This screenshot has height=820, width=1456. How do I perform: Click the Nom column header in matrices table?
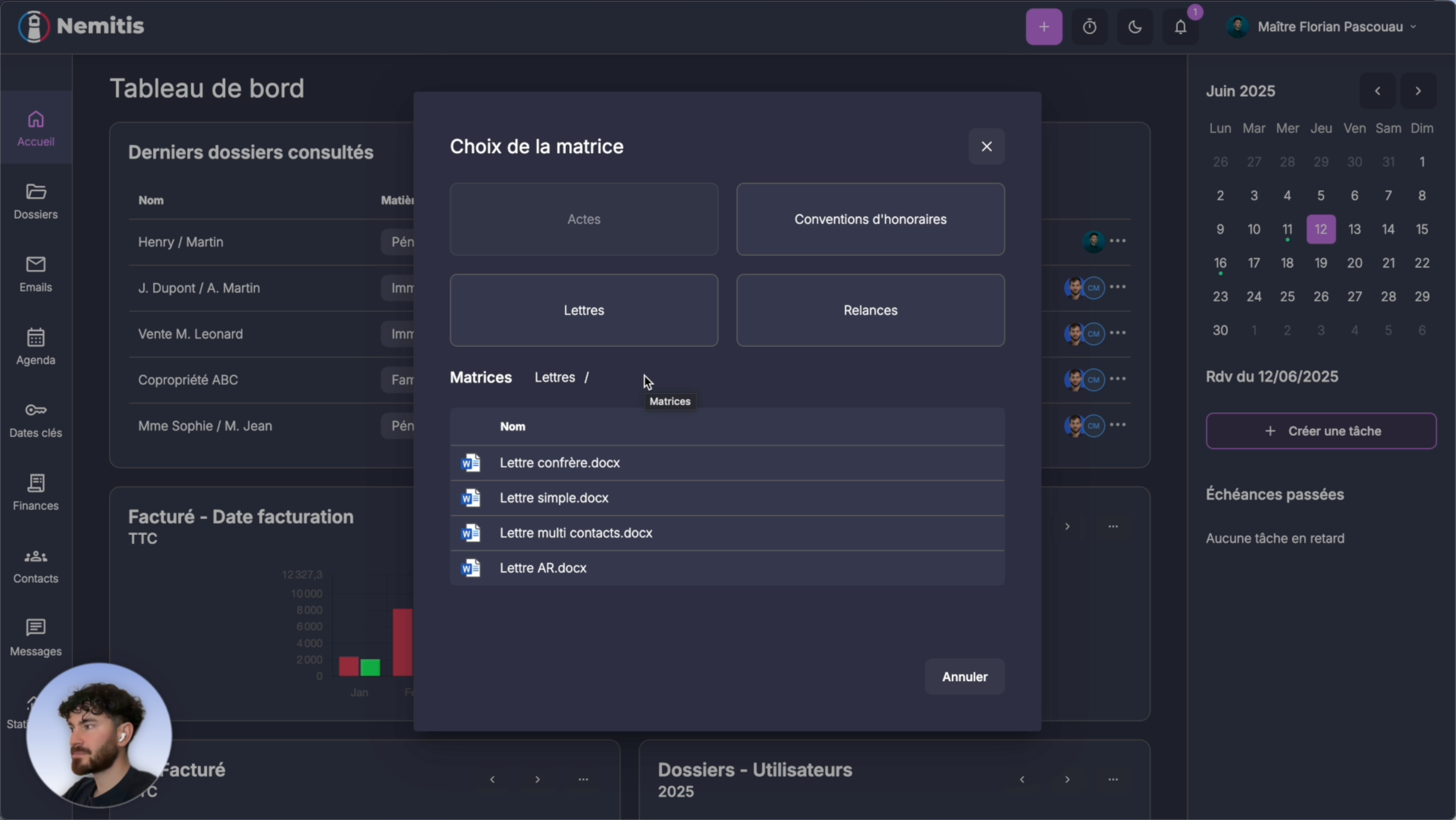512,426
